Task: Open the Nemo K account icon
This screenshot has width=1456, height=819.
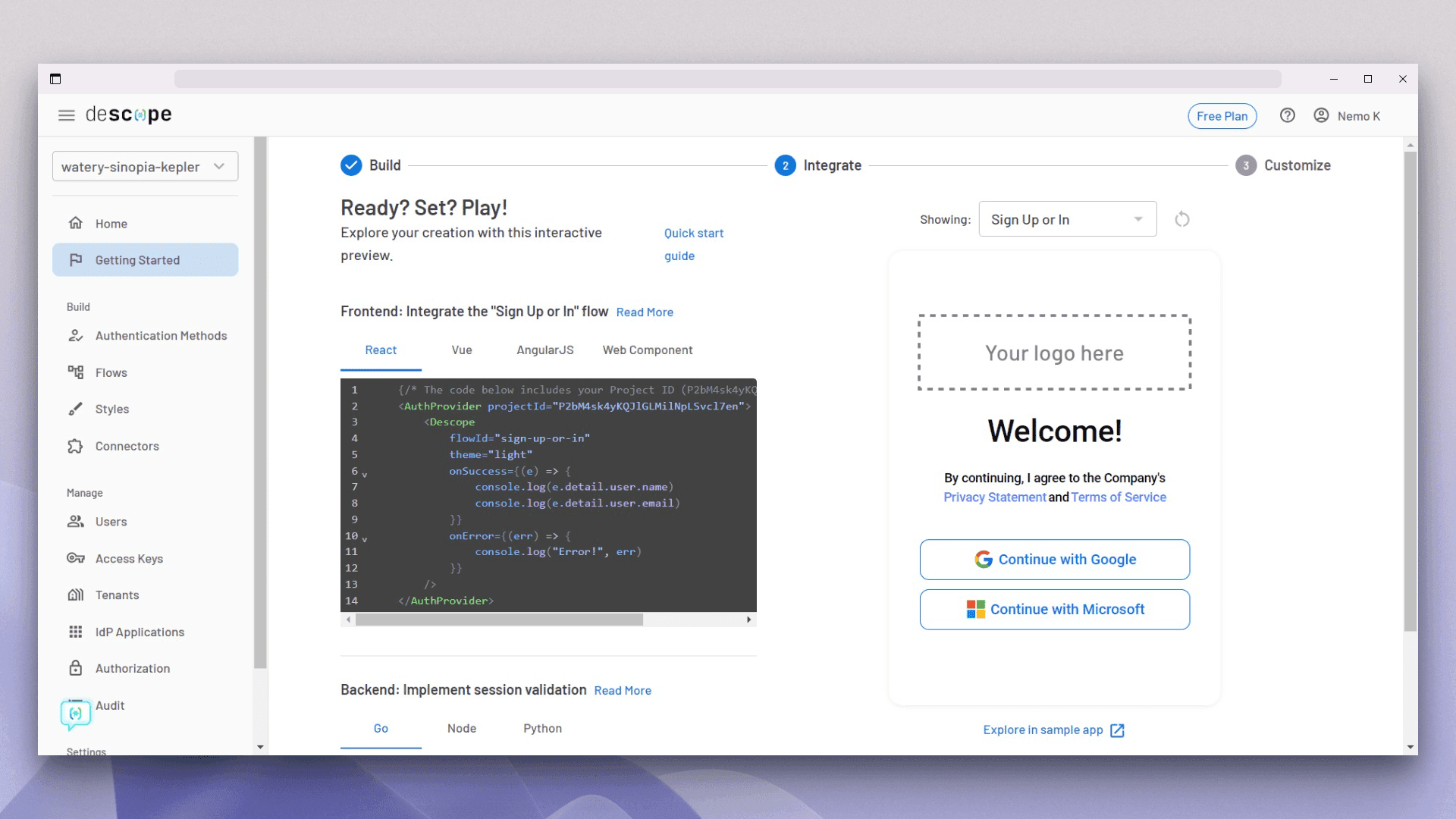Action: (1321, 115)
